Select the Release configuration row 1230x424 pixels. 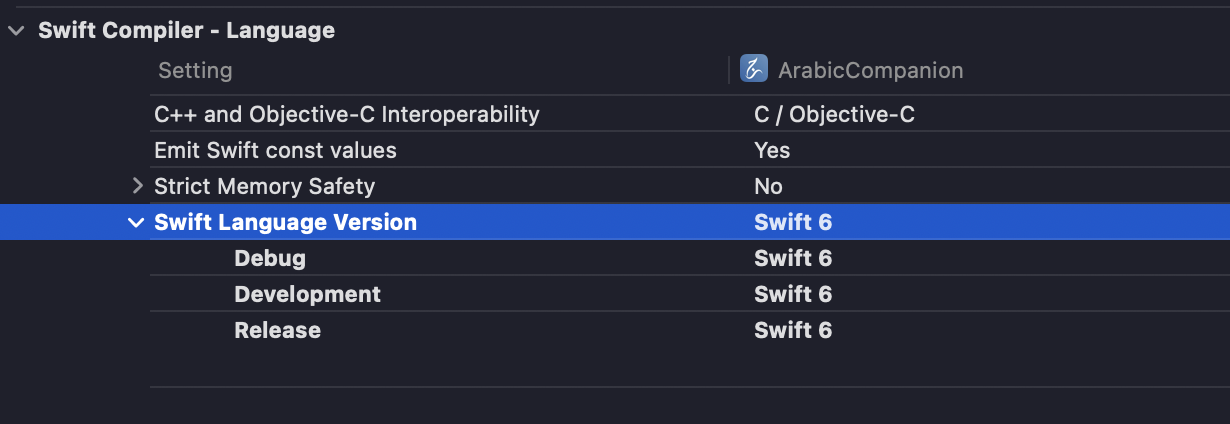click(x=277, y=330)
